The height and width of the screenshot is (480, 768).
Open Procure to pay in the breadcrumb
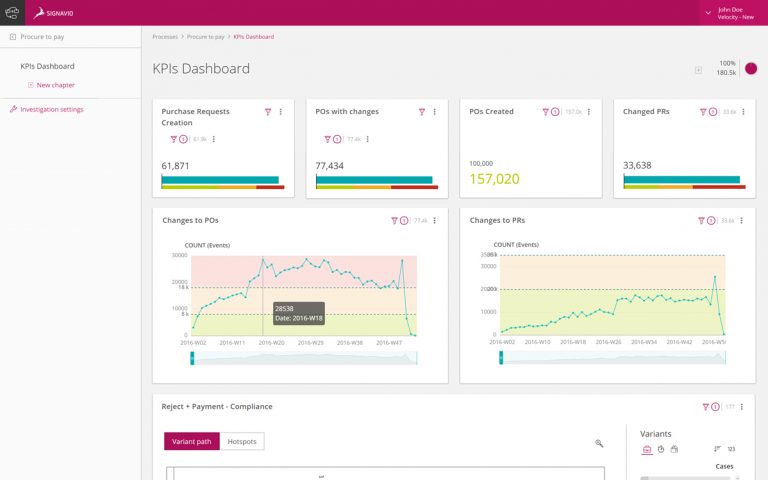(x=205, y=37)
